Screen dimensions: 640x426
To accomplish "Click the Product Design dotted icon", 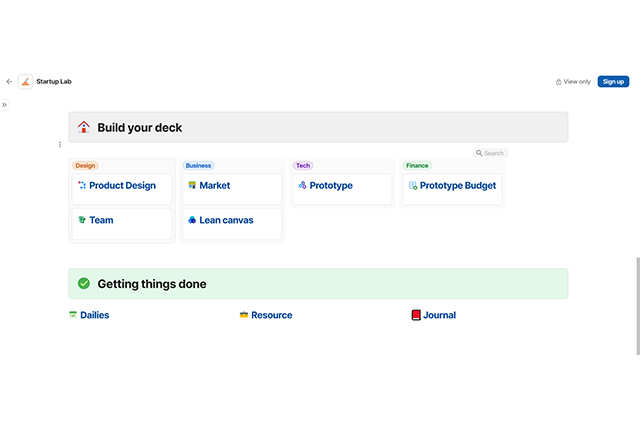I will [x=82, y=185].
